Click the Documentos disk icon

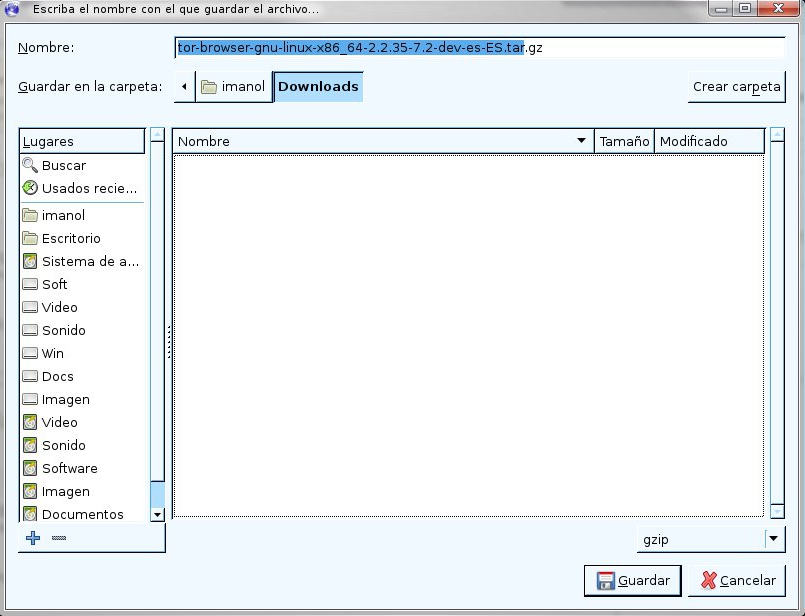click(30, 514)
